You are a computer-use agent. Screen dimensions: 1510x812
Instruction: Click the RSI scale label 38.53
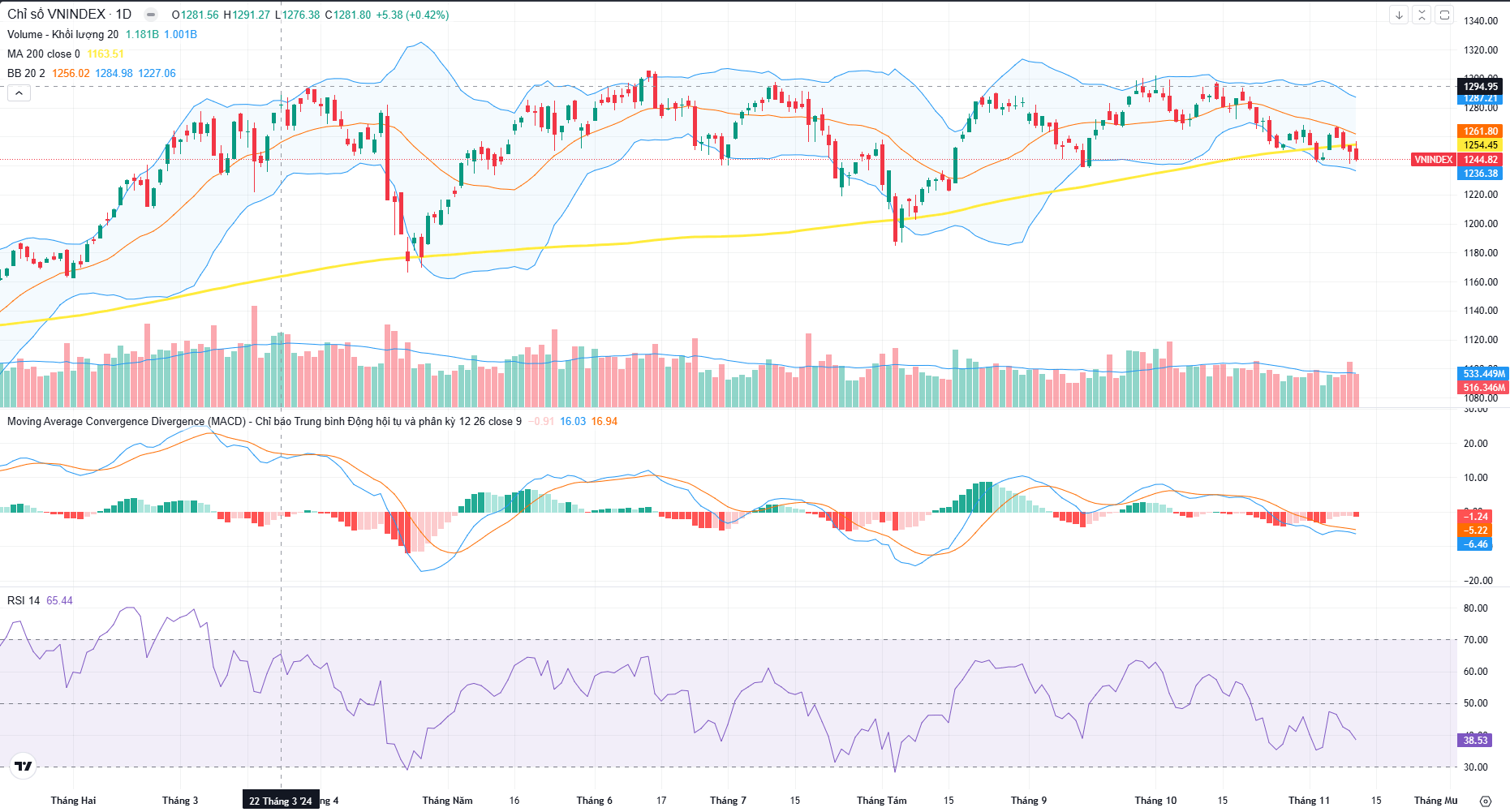tap(1476, 741)
